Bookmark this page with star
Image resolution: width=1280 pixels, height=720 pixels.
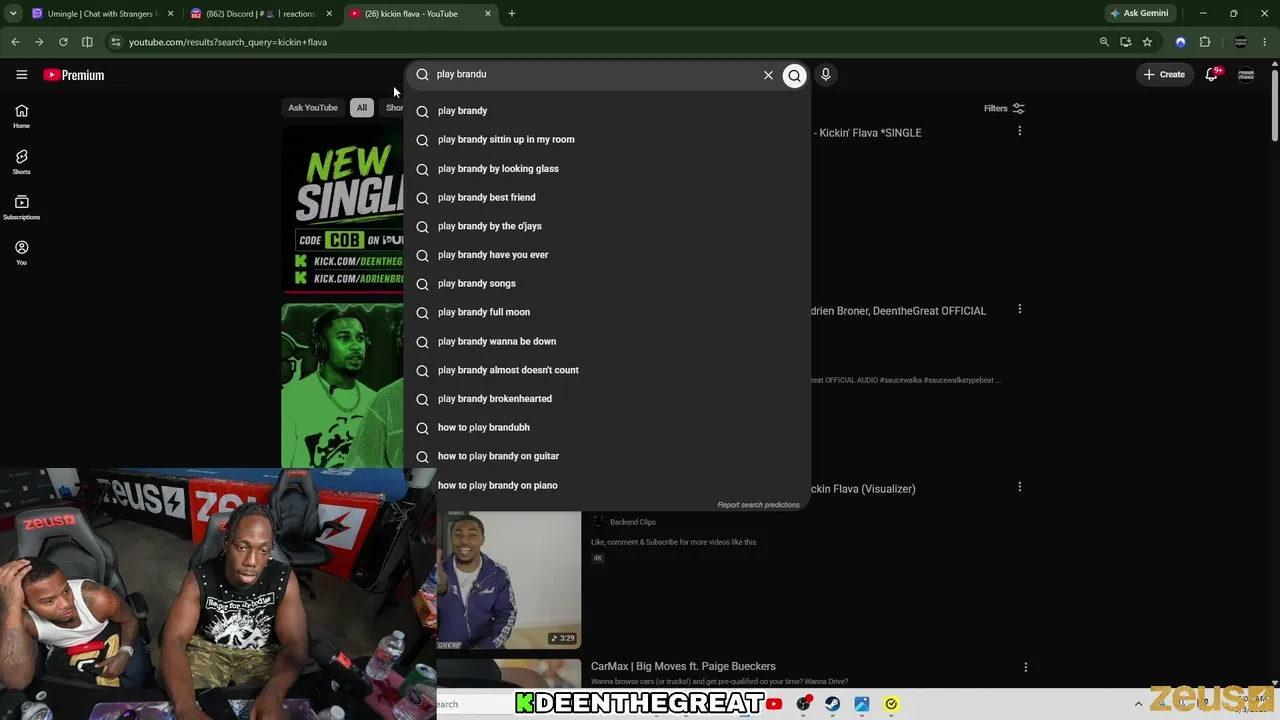pos(1147,42)
